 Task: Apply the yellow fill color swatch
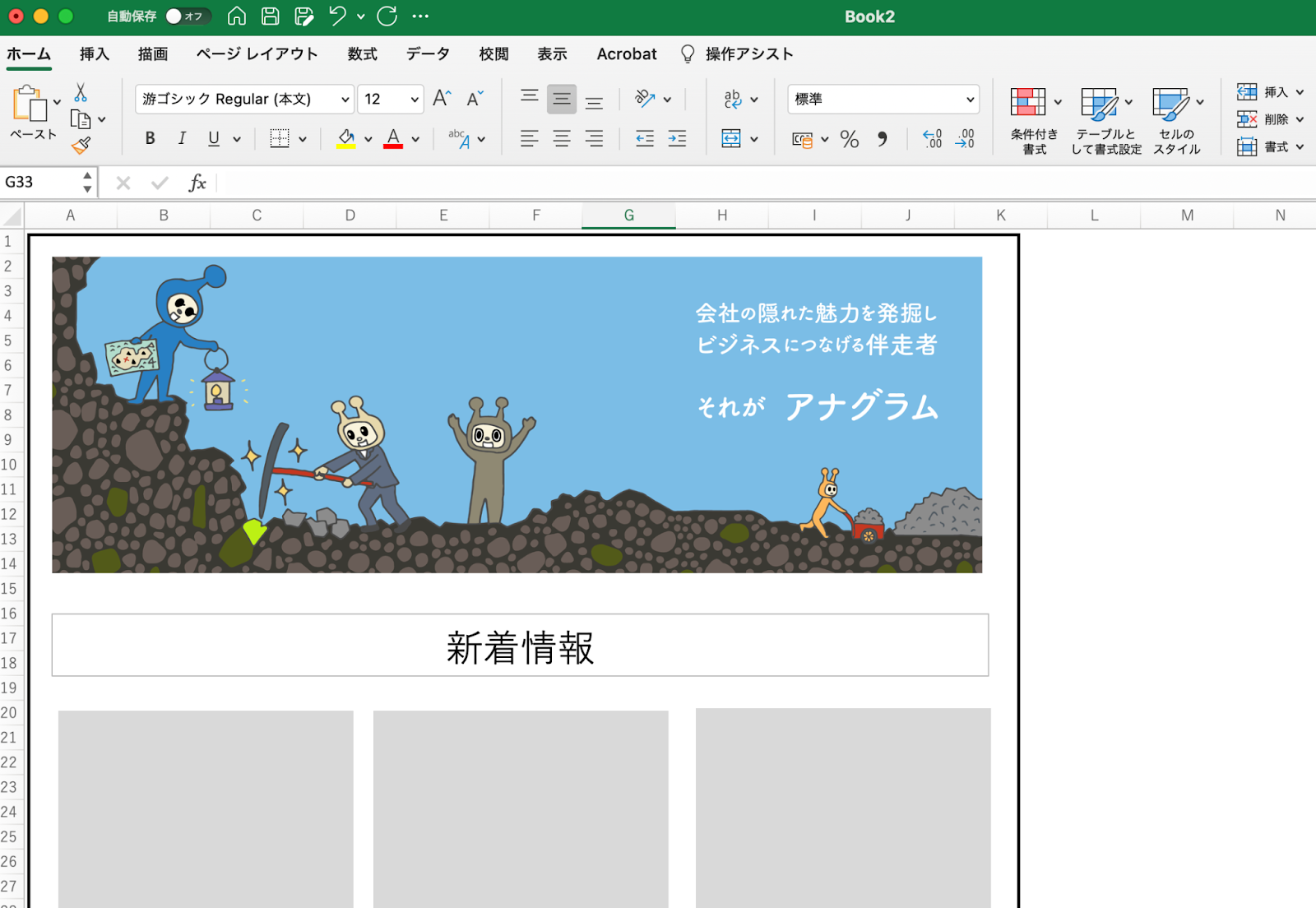pyautogui.click(x=346, y=139)
